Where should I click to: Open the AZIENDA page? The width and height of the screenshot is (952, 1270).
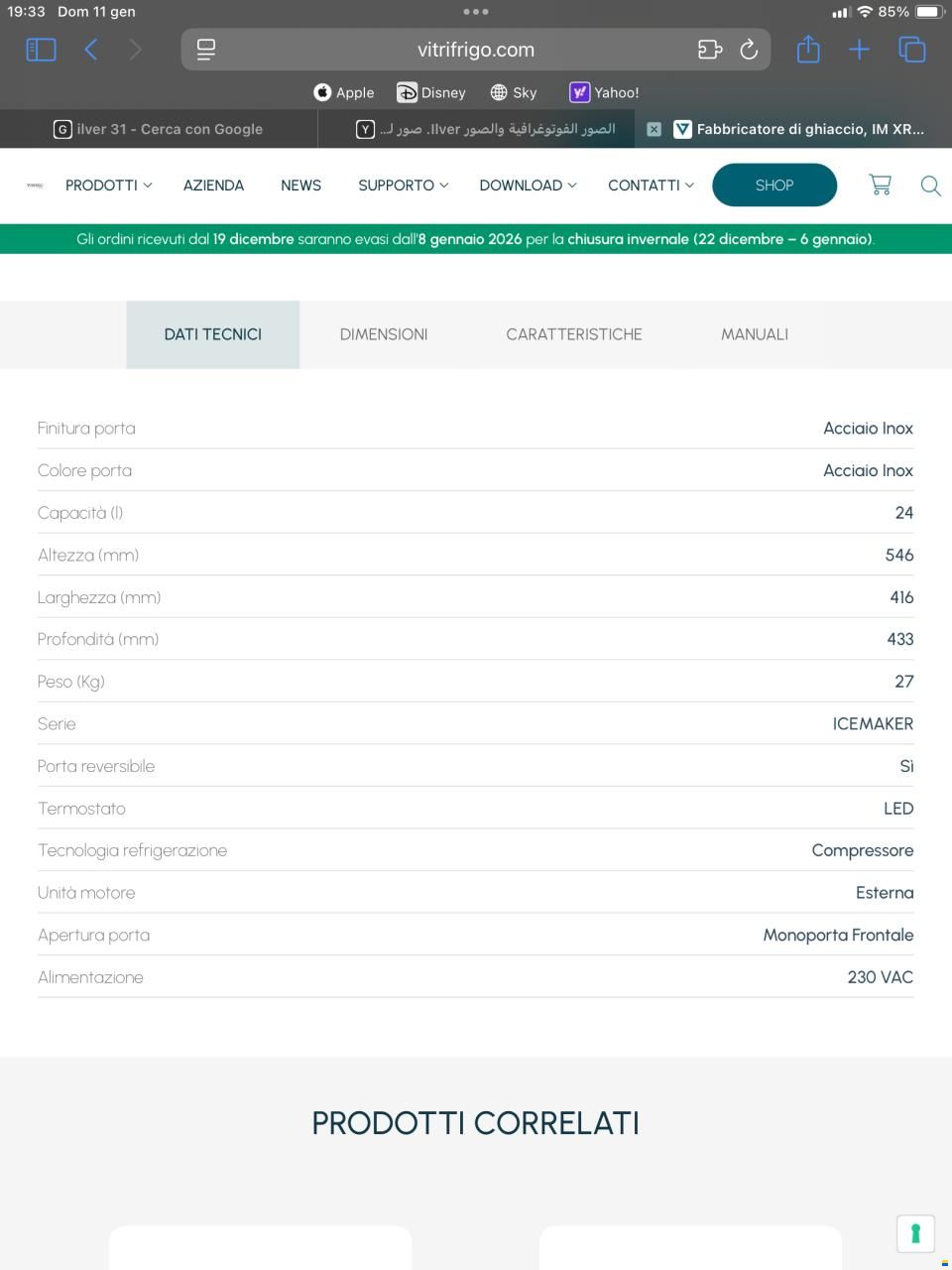(x=213, y=186)
